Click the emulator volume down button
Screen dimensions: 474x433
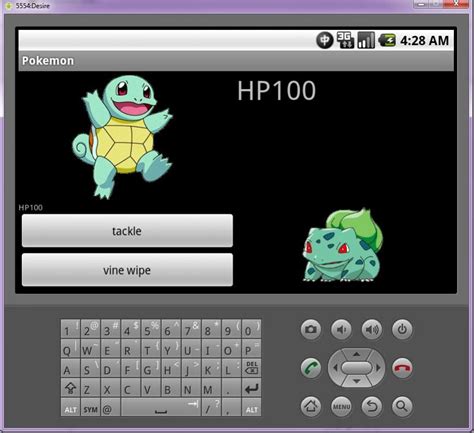pos(341,329)
